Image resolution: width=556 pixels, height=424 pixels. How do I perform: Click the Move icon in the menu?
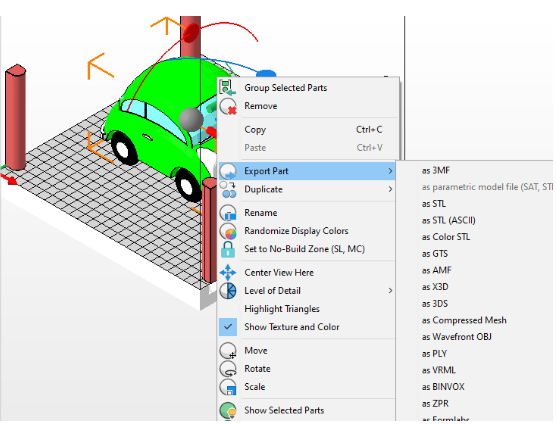point(228,351)
